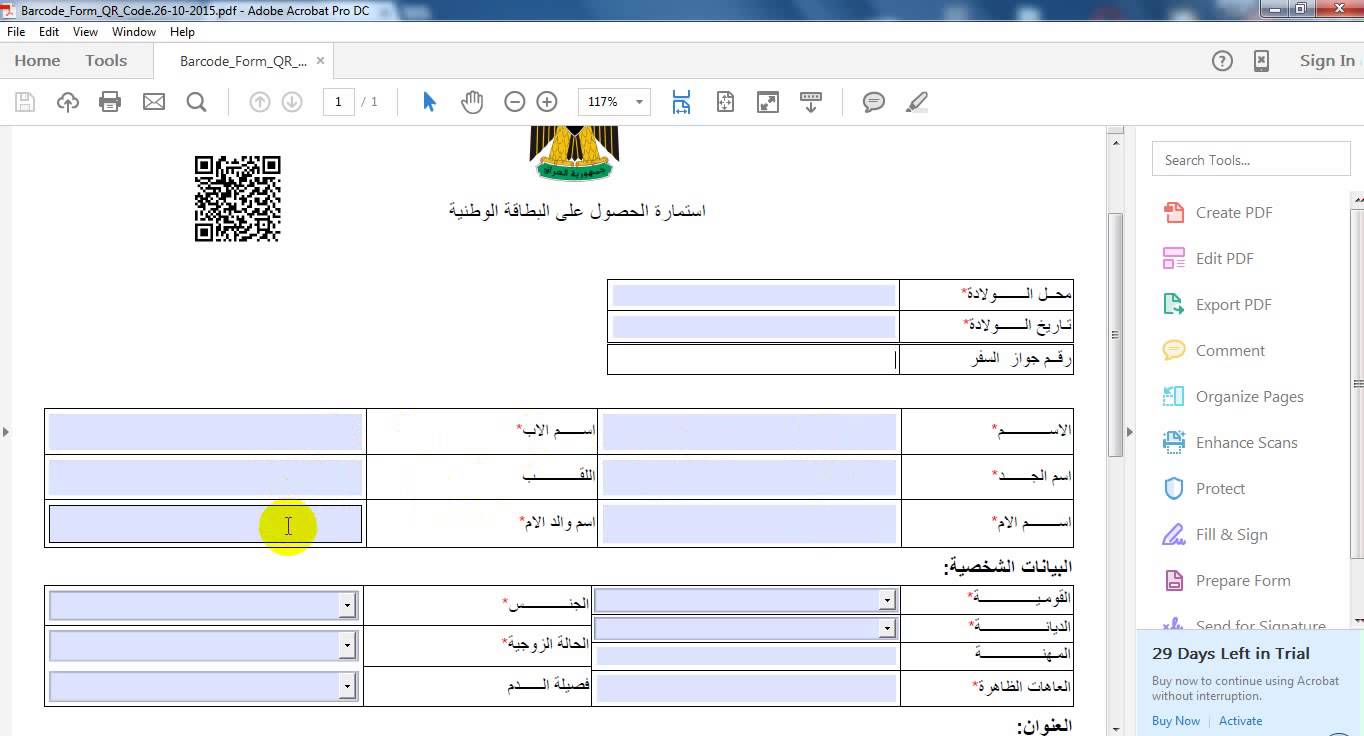The image size is (1364, 736).
Task: Open the الحالة الزوجية dropdown
Action: [347, 646]
